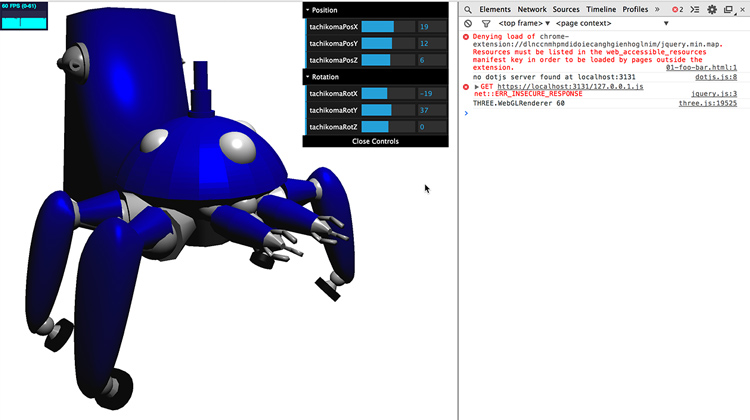This screenshot has width=750, height=420.
Task: Click the GET error red icon
Action: tap(466, 87)
